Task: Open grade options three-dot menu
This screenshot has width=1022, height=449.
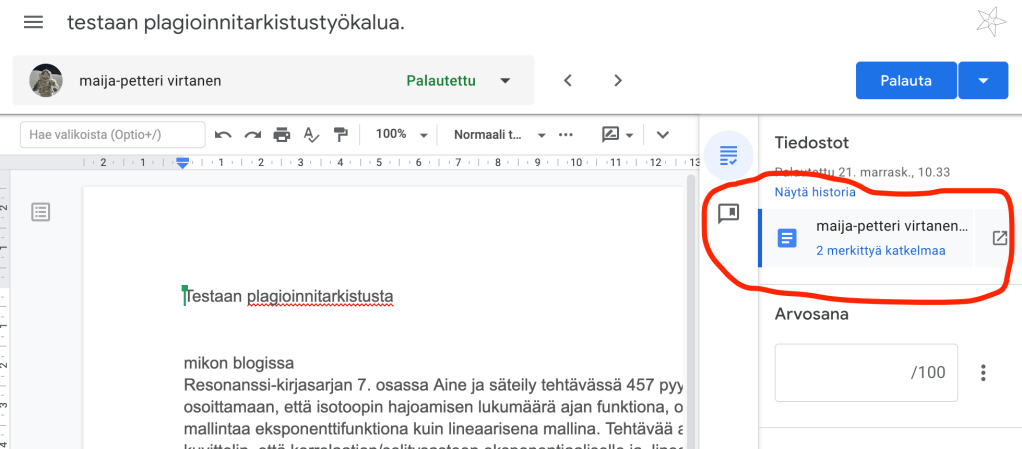Action: [x=983, y=373]
